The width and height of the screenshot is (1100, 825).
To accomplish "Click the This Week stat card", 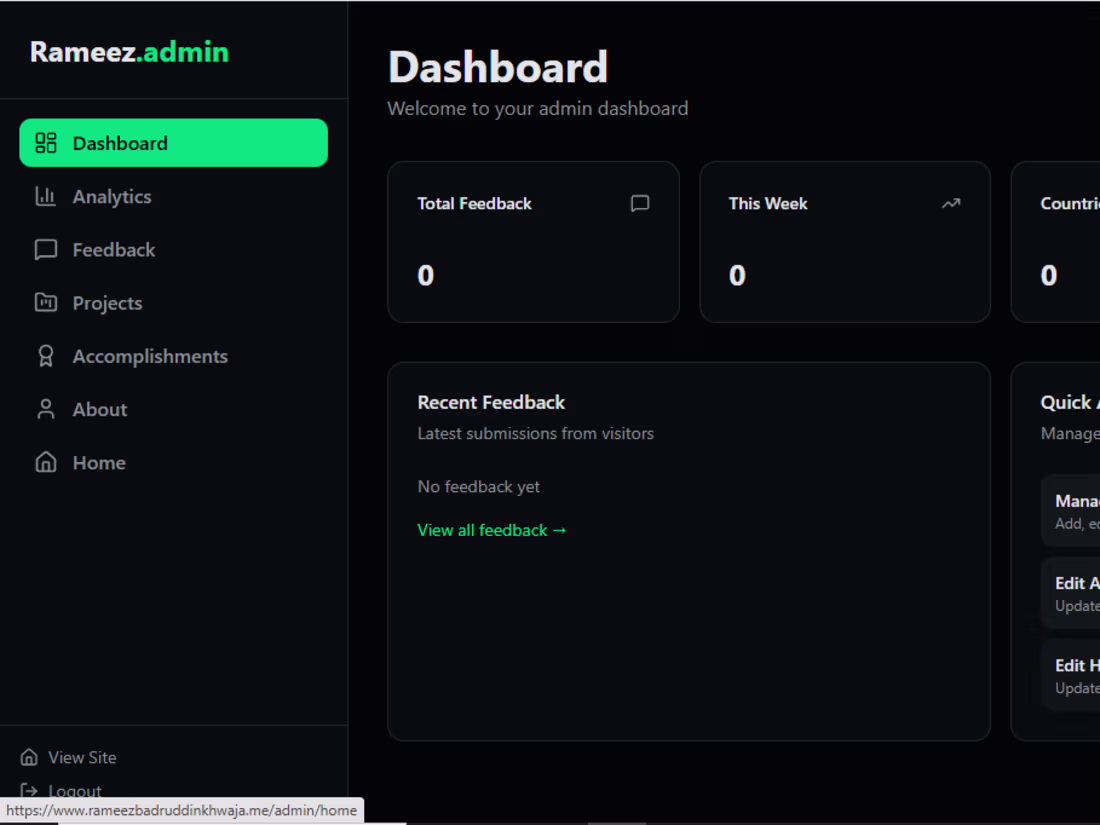I will [x=845, y=242].
